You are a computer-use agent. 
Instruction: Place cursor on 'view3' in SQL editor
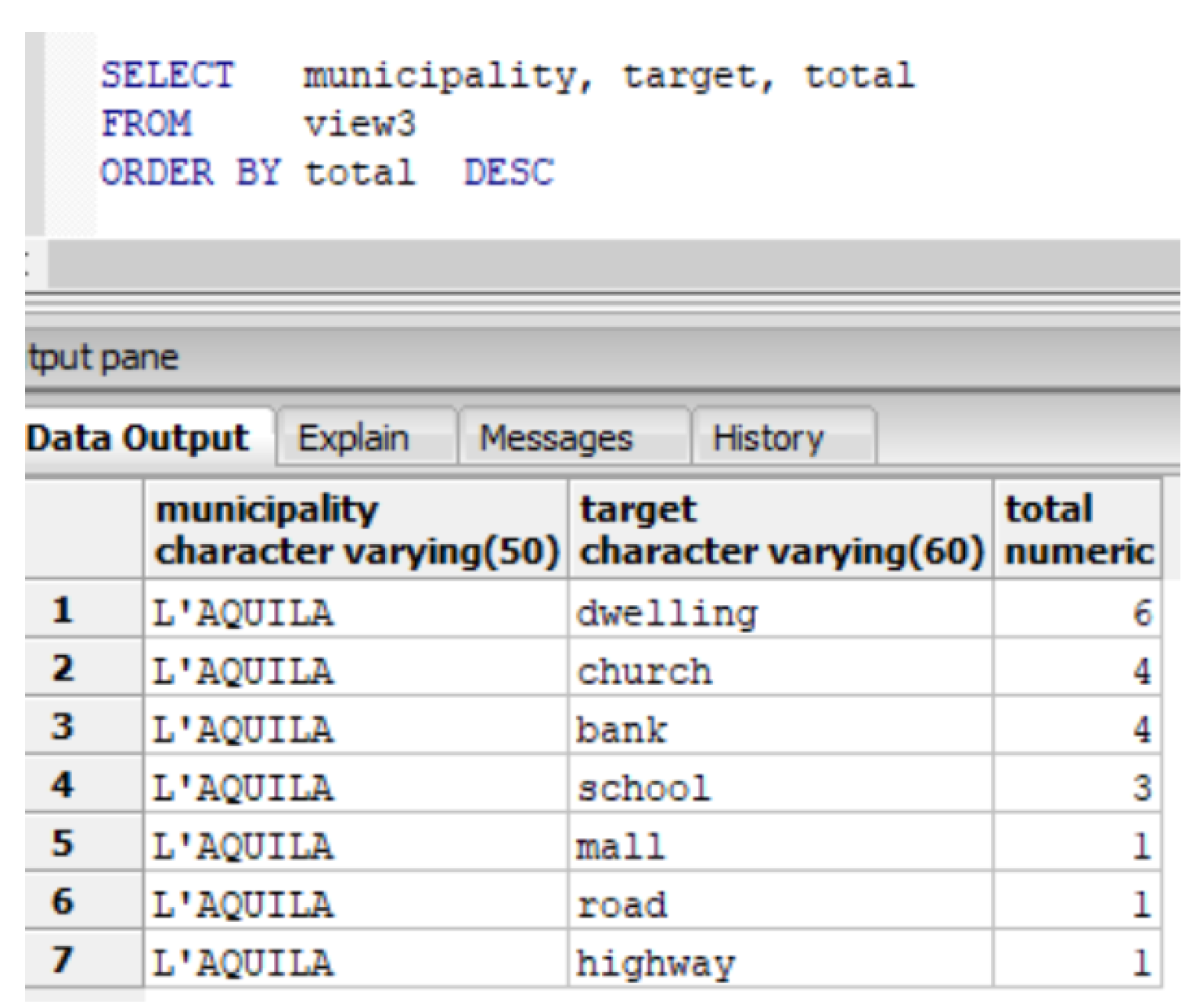click(359, 124)
